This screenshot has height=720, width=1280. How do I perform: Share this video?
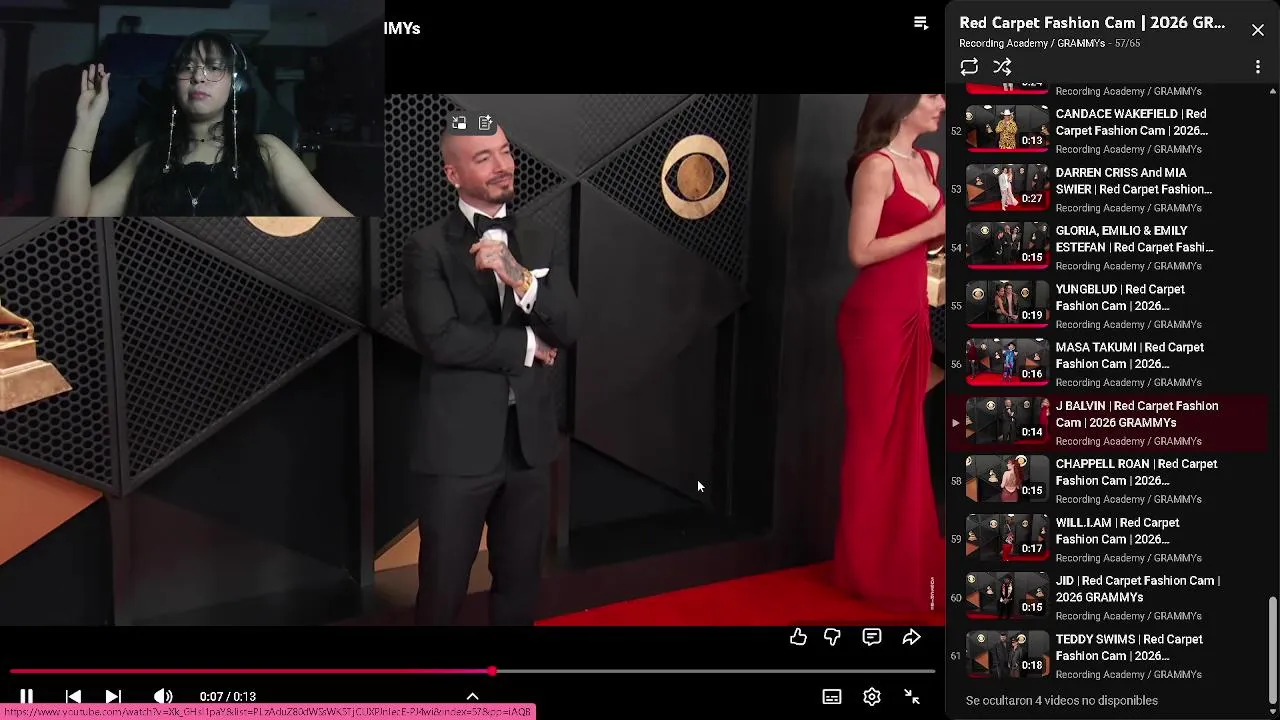911,637
